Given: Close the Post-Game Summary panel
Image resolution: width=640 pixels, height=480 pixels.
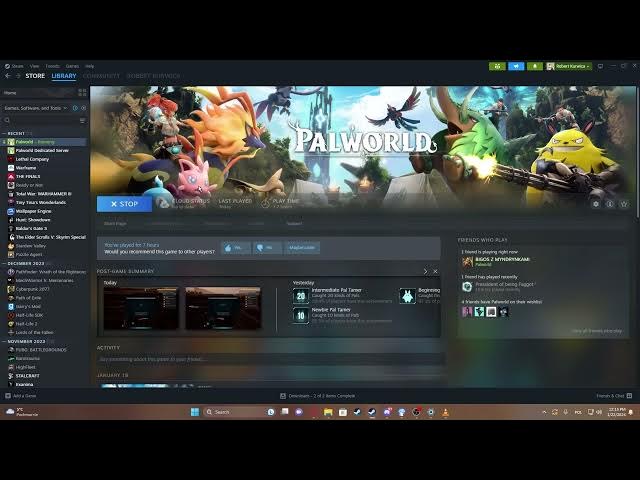Looking at the screenshot, I should click(x=436, y=271).
